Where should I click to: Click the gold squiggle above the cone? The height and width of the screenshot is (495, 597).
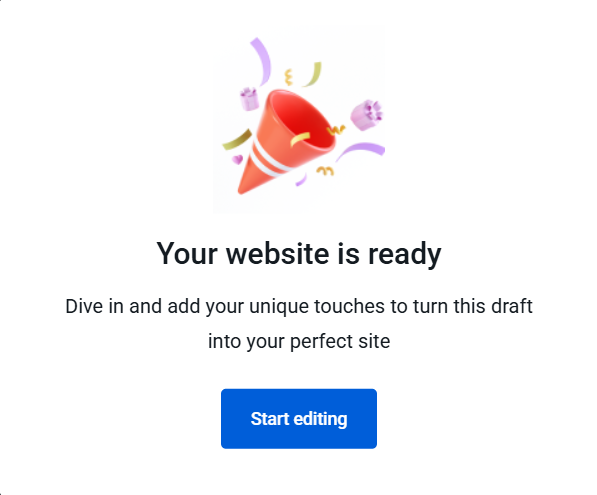(x=289, y=77)
